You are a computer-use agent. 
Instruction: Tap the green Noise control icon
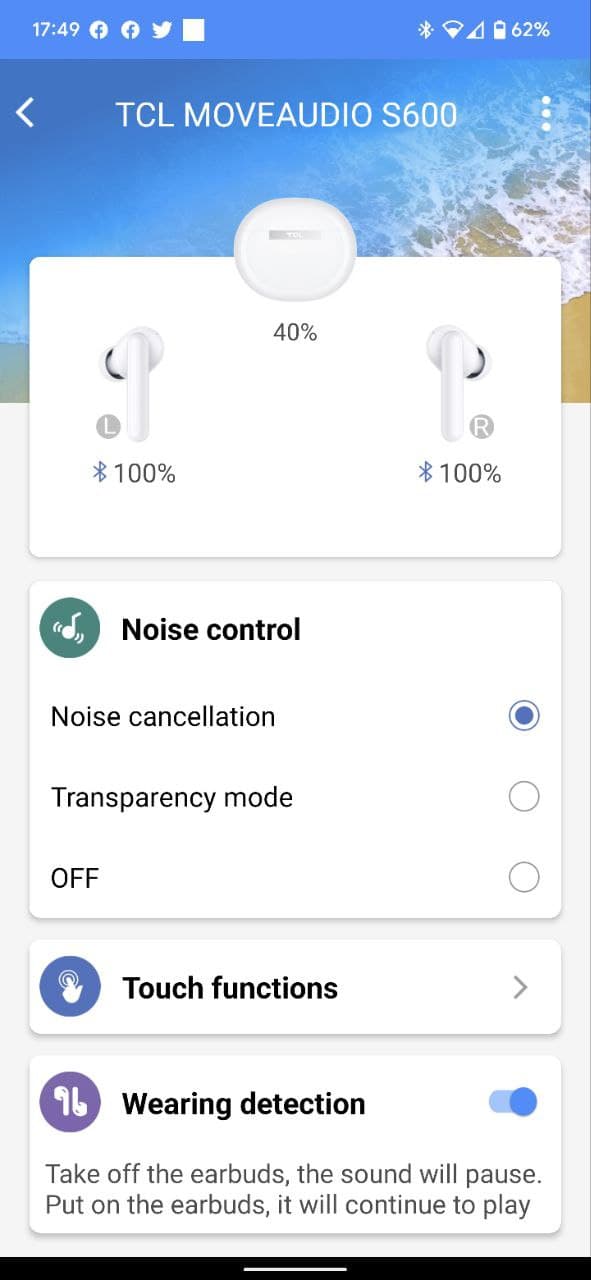tap(70, 628)
